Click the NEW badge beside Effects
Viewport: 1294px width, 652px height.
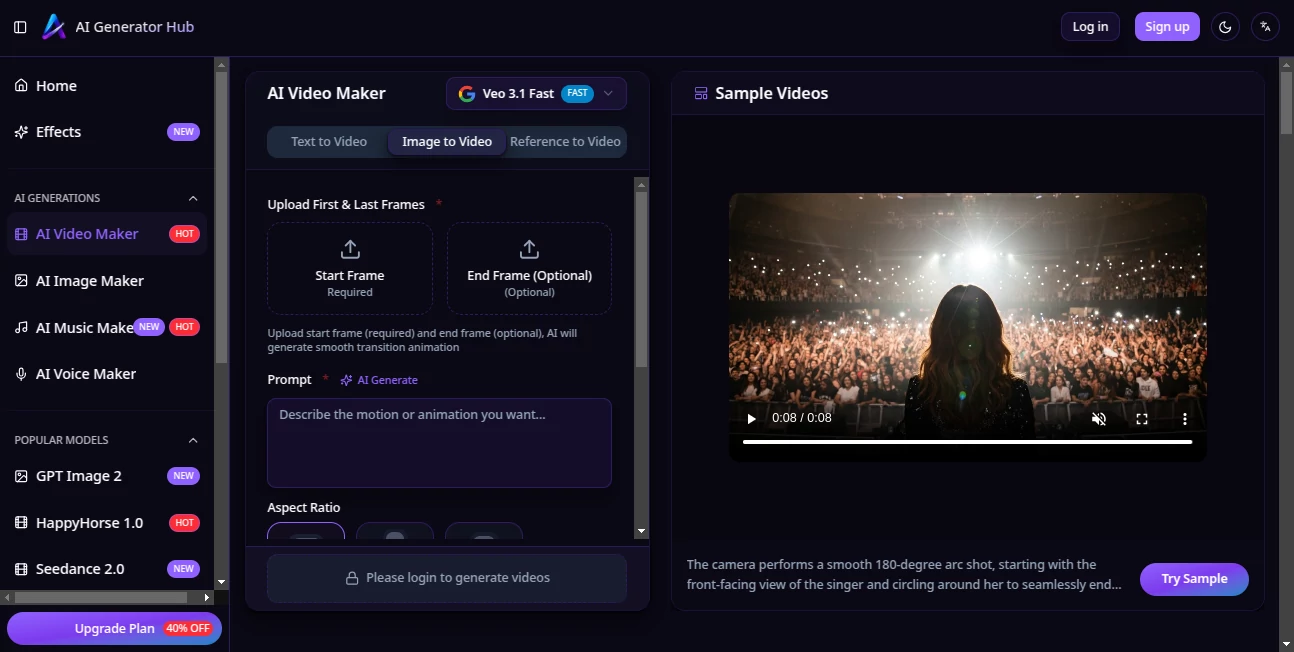[183, 132]
